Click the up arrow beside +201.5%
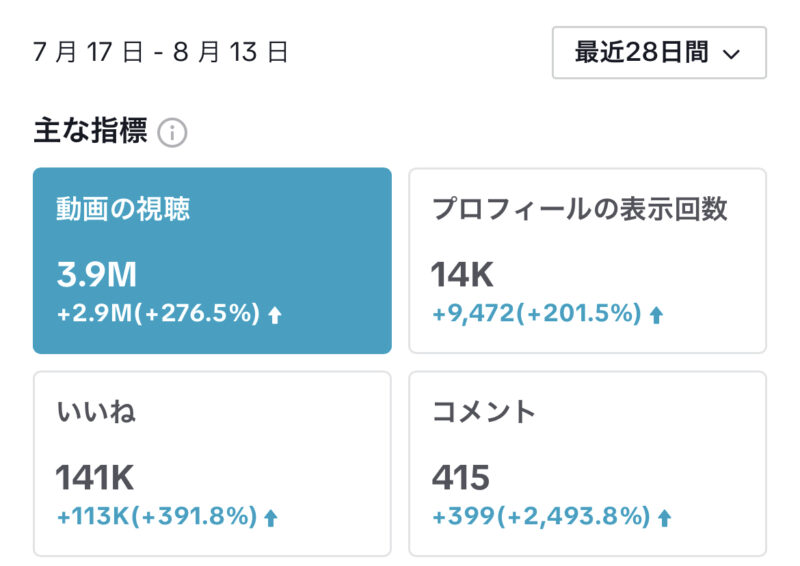This screenshot has width=800, height=566. click(x=656, y=315)
